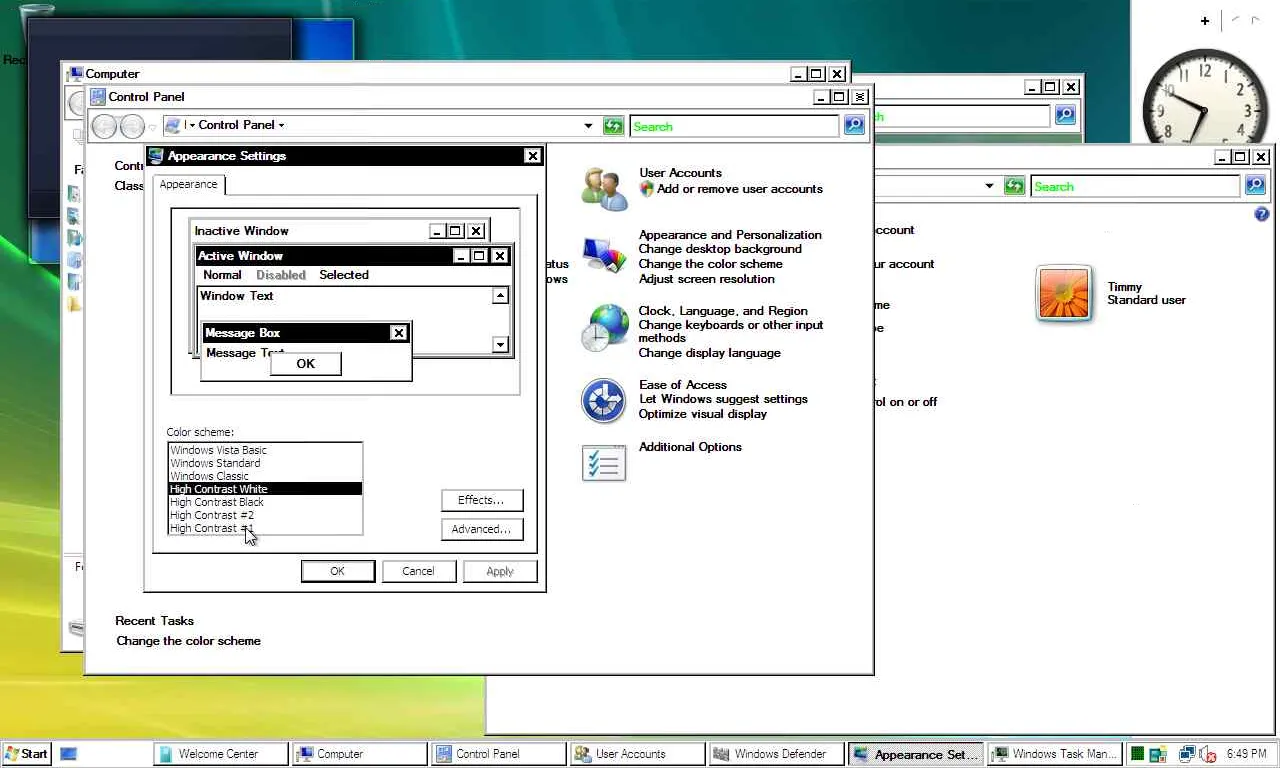Click Disabled in the preview menu bar
The image size is (1280, 768).
[281, 275]
